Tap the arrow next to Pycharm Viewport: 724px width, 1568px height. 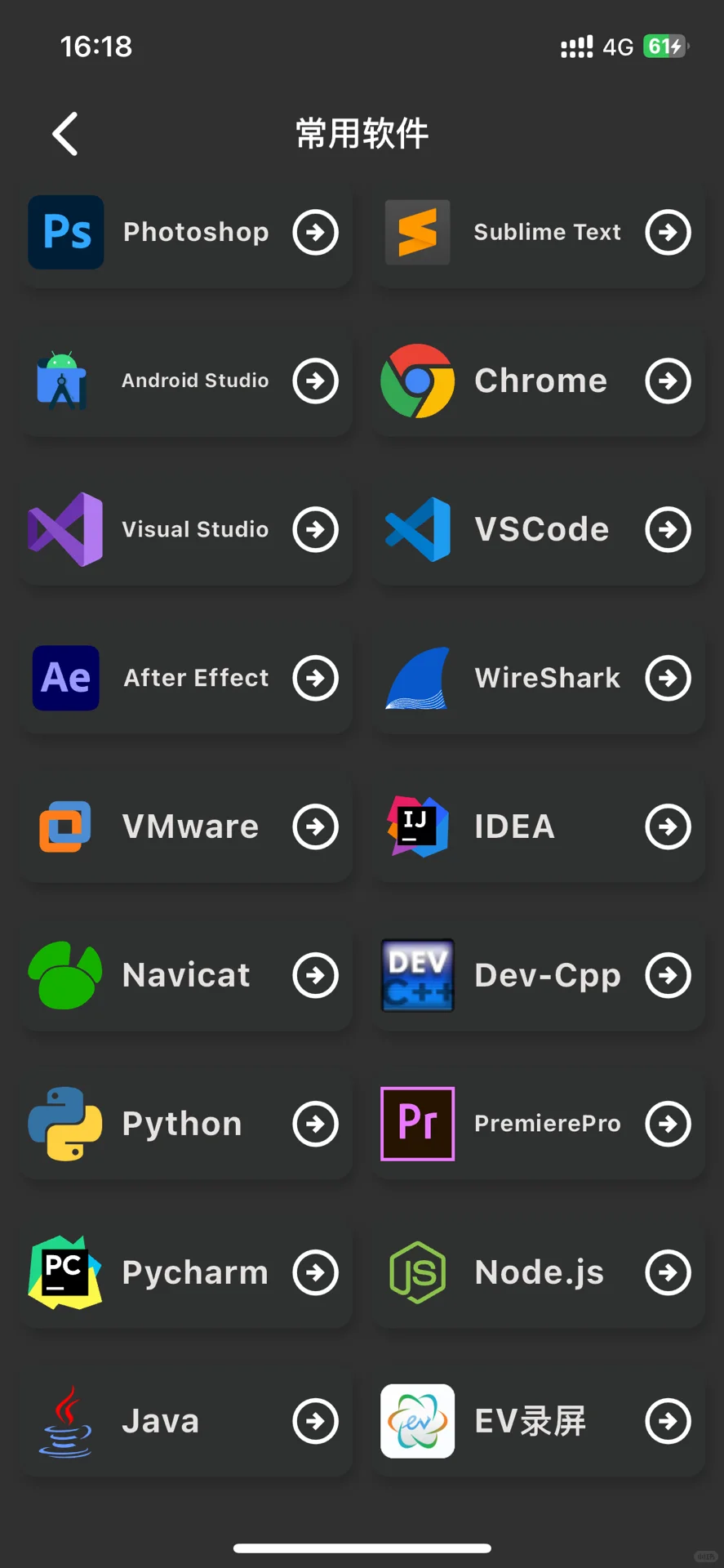(316, 1272)
